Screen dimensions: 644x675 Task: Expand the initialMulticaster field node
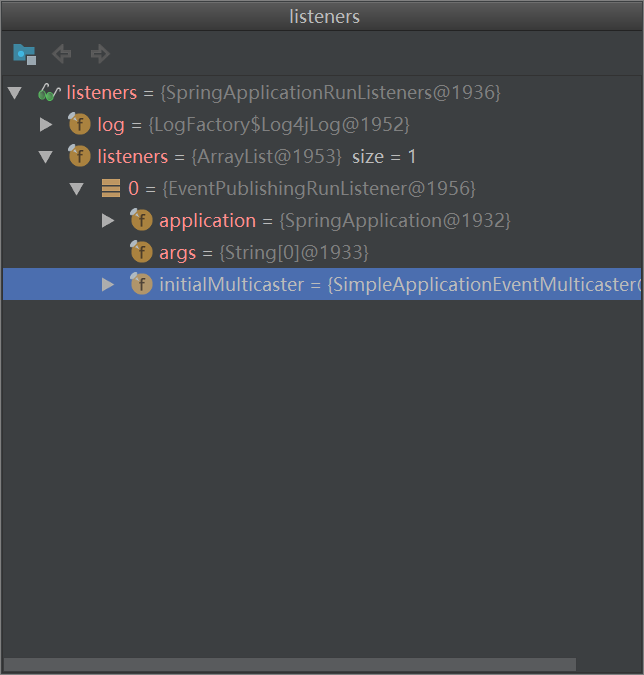108,284
